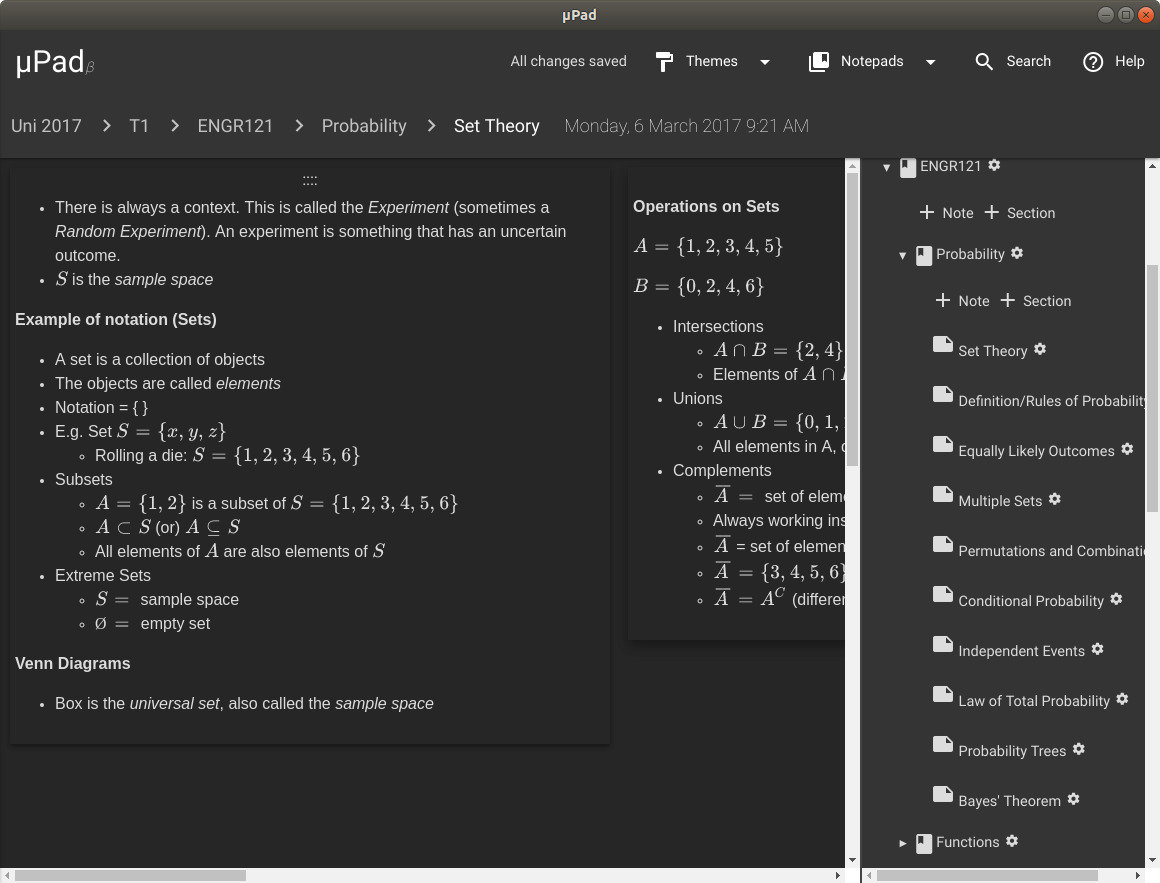
Task: Click the sidebar vertical scrollbar thumb
Action: pos(1152,388)
